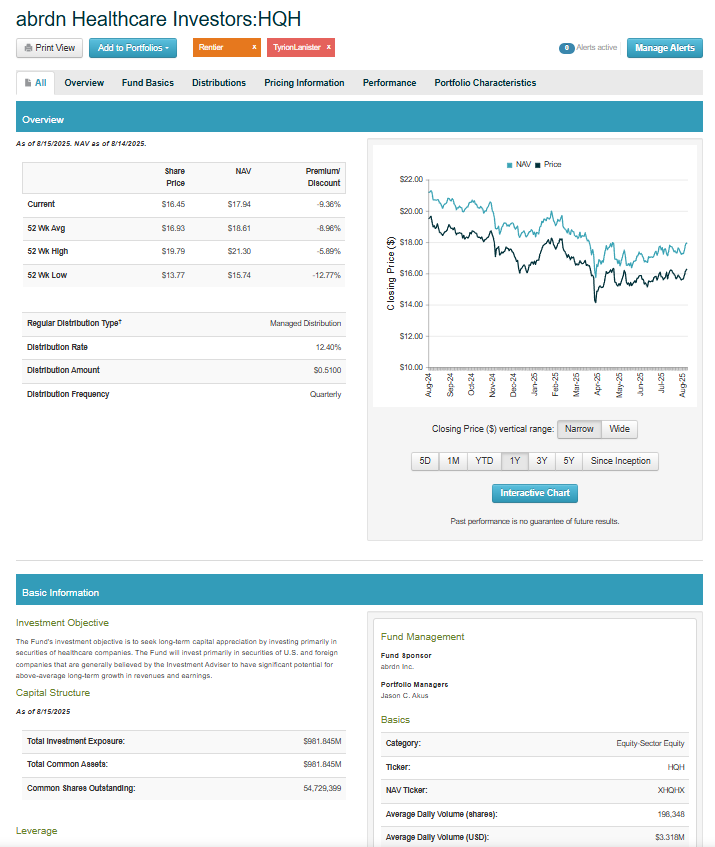Select the 5Y chart period

(569, 461)
